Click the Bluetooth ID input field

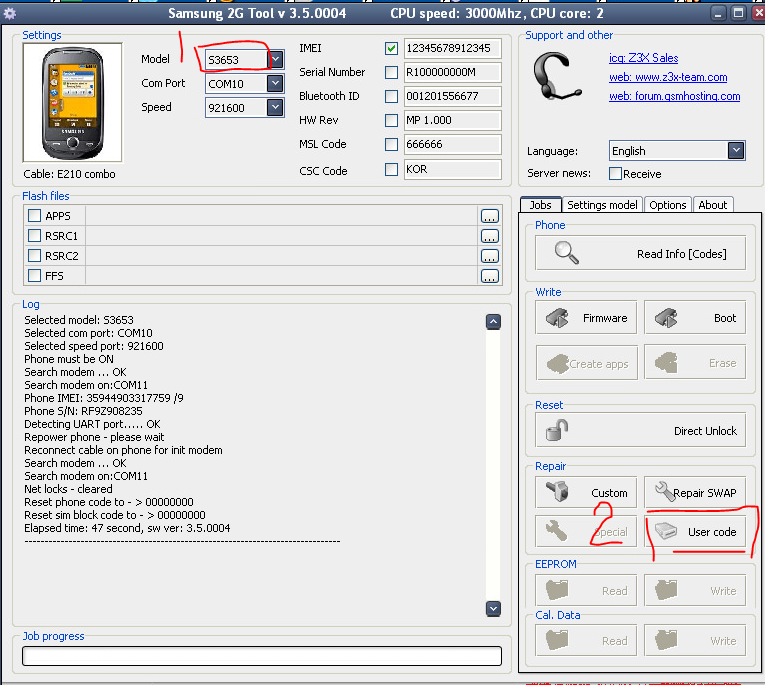coord(452,96)
